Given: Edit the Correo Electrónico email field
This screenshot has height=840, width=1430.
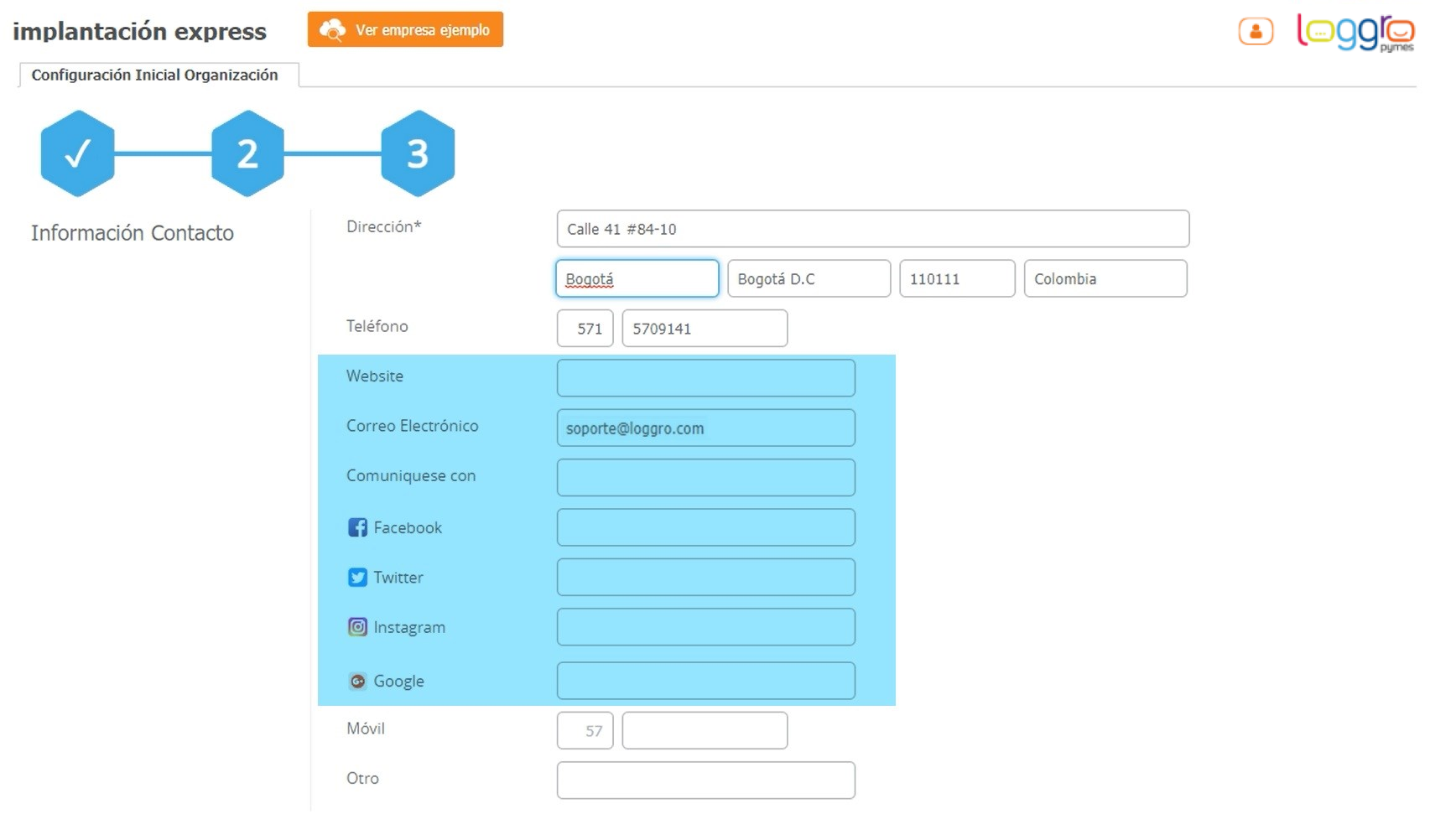Looking at the screenshot, I should click(x=705, y=428).
